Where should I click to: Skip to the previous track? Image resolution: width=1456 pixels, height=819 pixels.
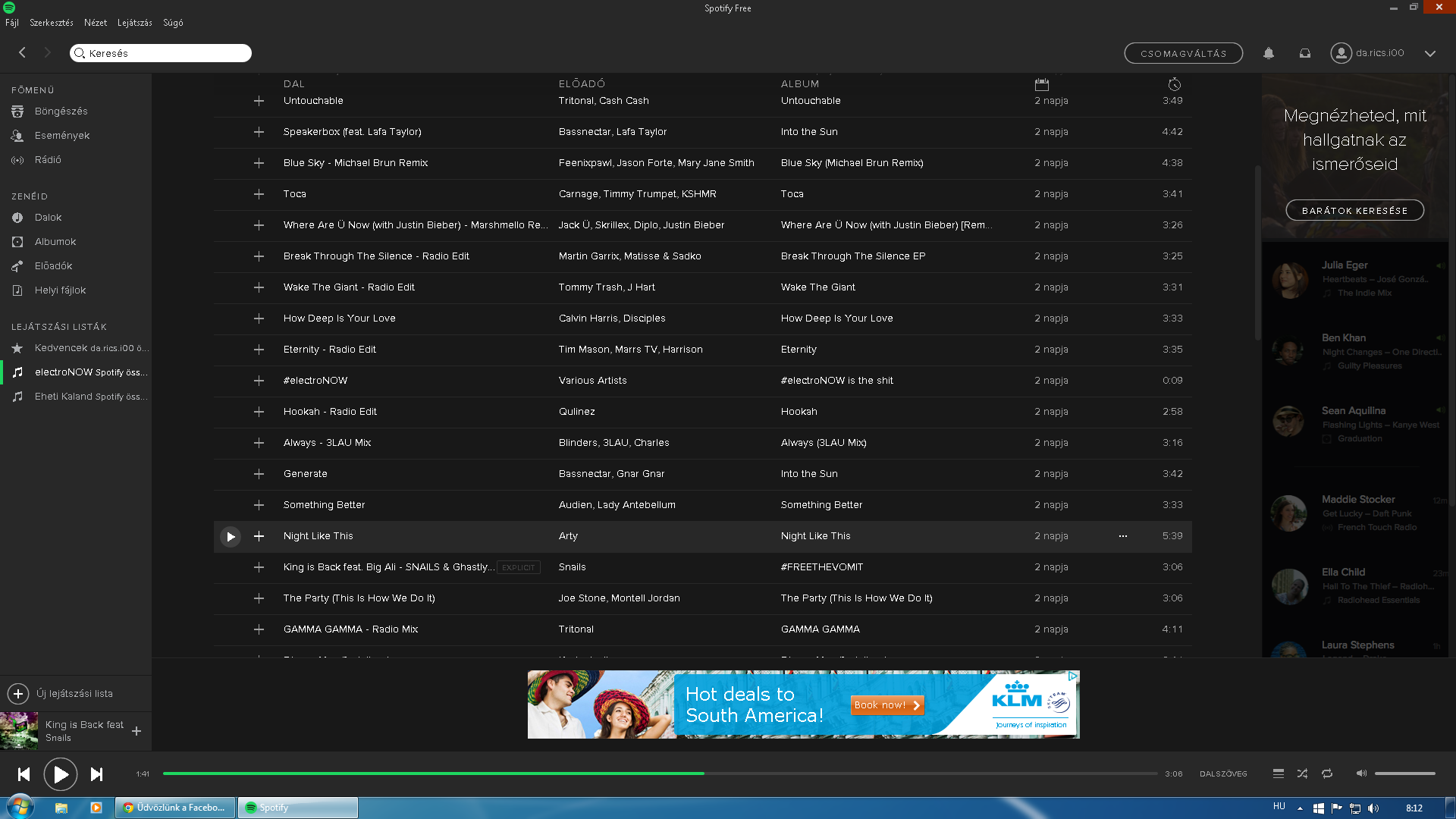[x=24, y=774]
